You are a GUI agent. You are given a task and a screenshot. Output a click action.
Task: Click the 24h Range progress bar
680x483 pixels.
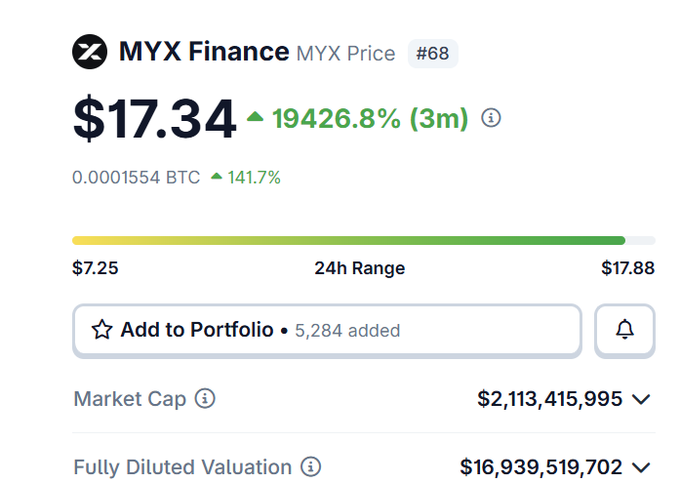(363, 241)
